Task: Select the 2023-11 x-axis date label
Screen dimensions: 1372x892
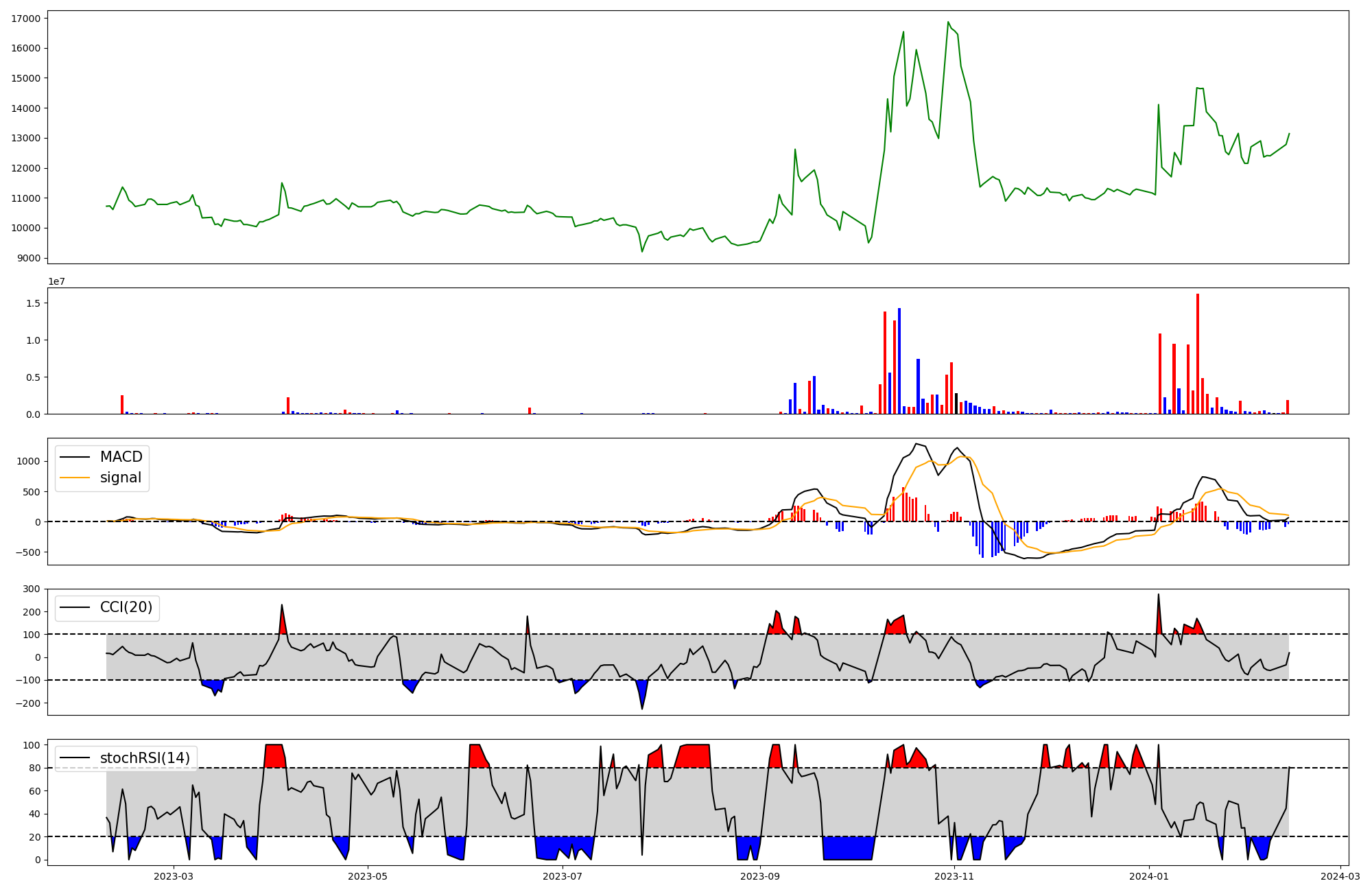Action: click(954, 876)
